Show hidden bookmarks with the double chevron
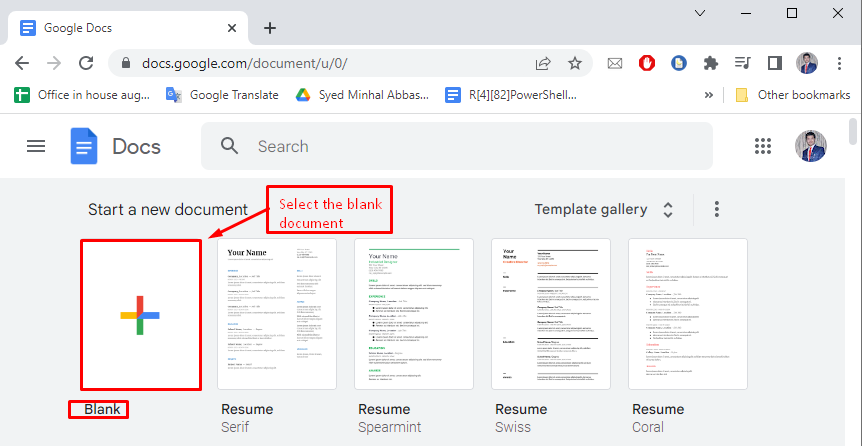The height and width of the screenshot is (446, 862). pos(709,95)
